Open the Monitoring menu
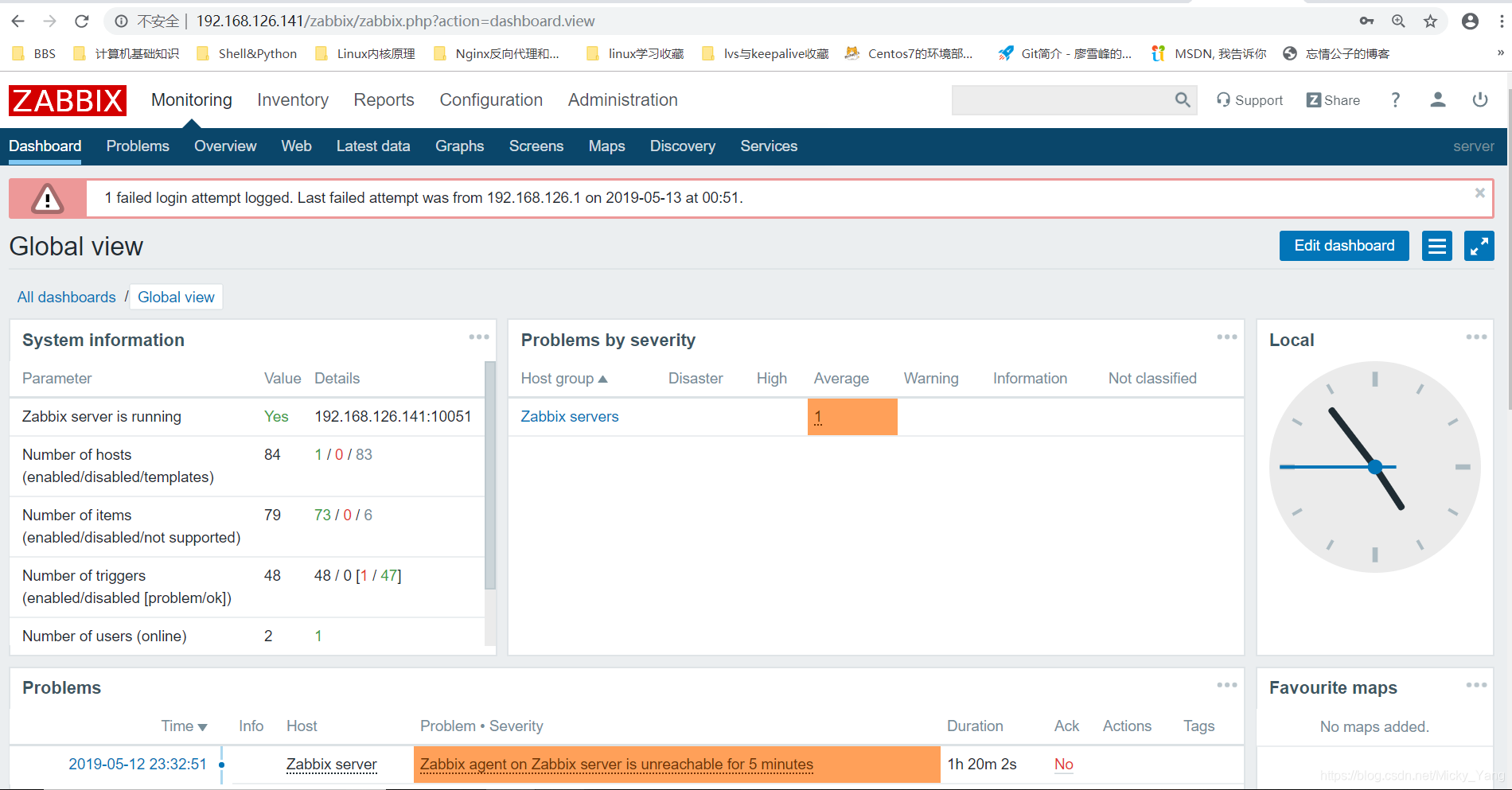Image resolution: width=1512 pixels, height=790 pixels. (x=192, y=100)
